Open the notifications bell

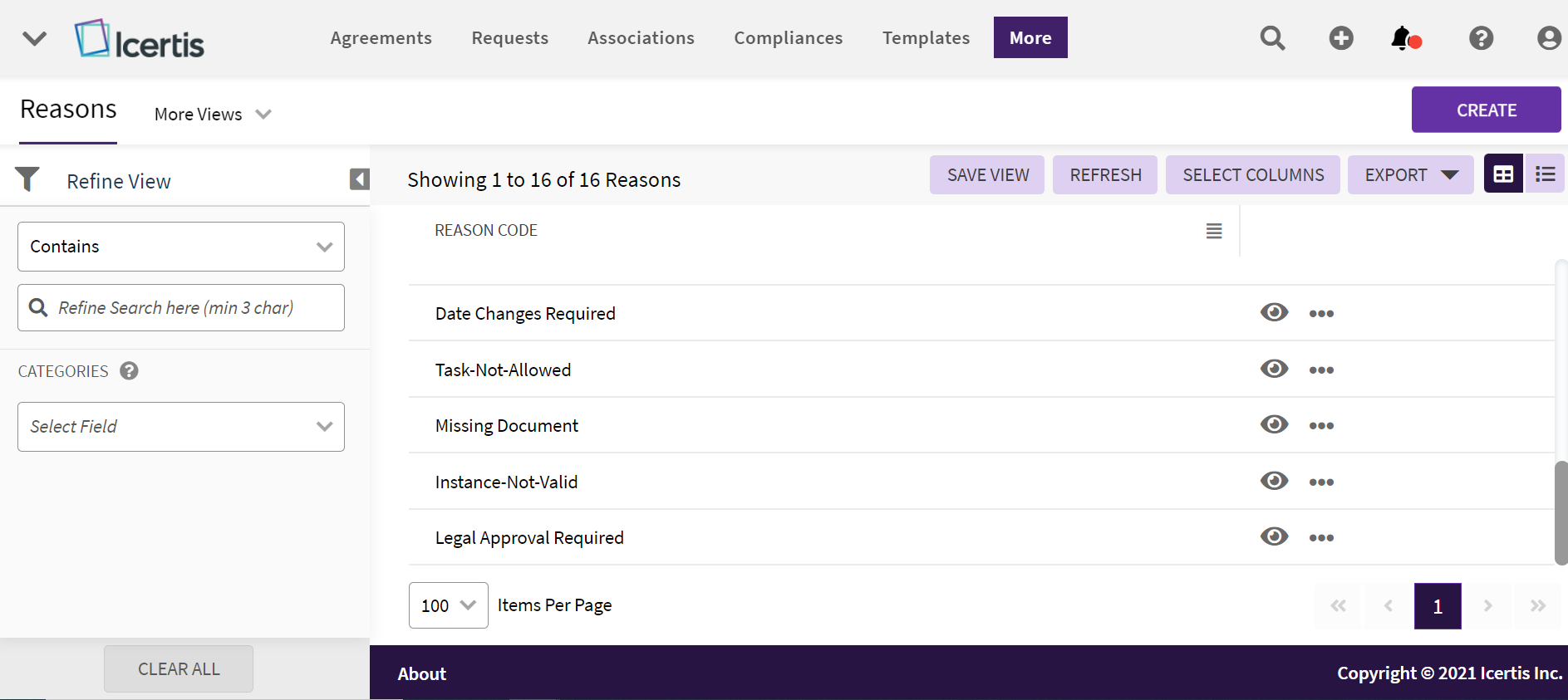coord(1403,38)
